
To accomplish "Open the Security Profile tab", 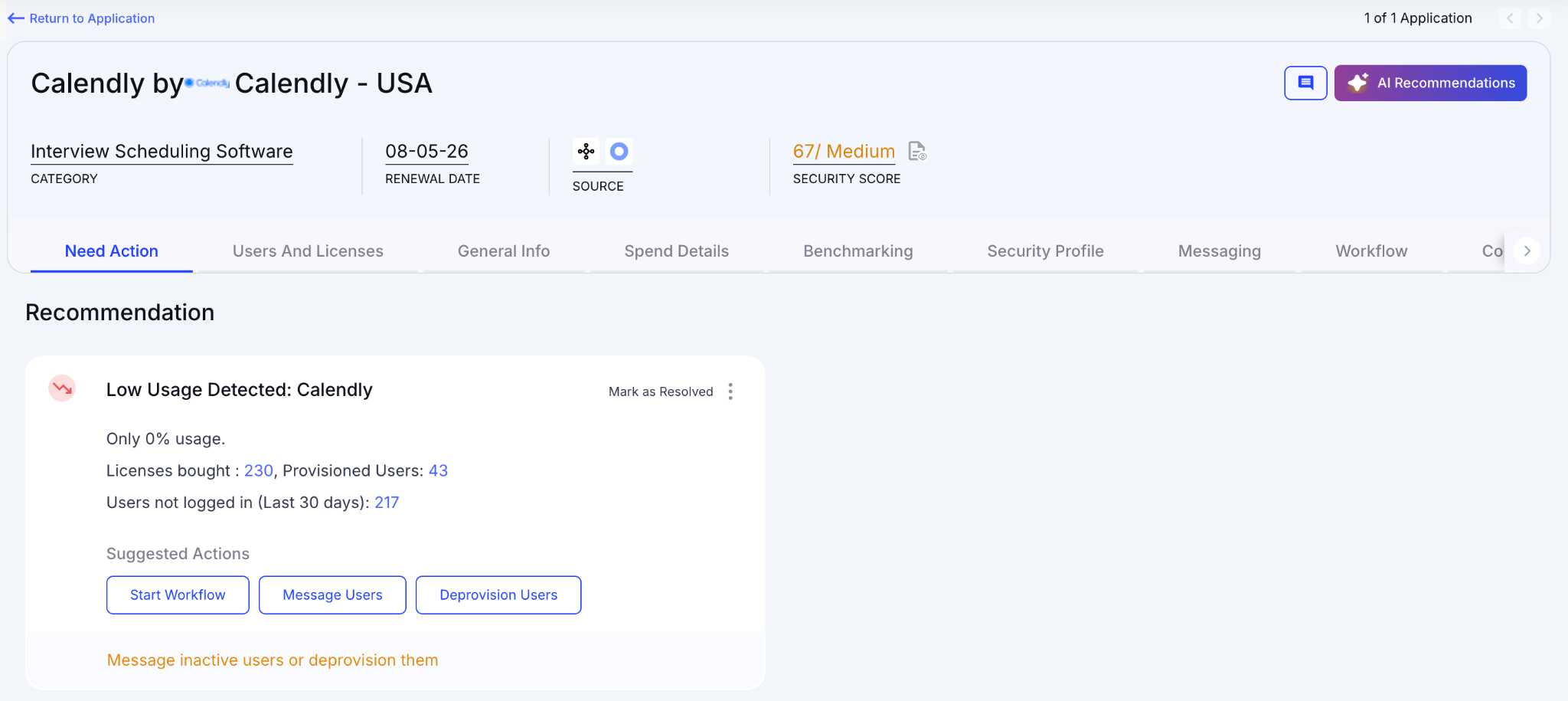I will click(x=1045, y=251).
